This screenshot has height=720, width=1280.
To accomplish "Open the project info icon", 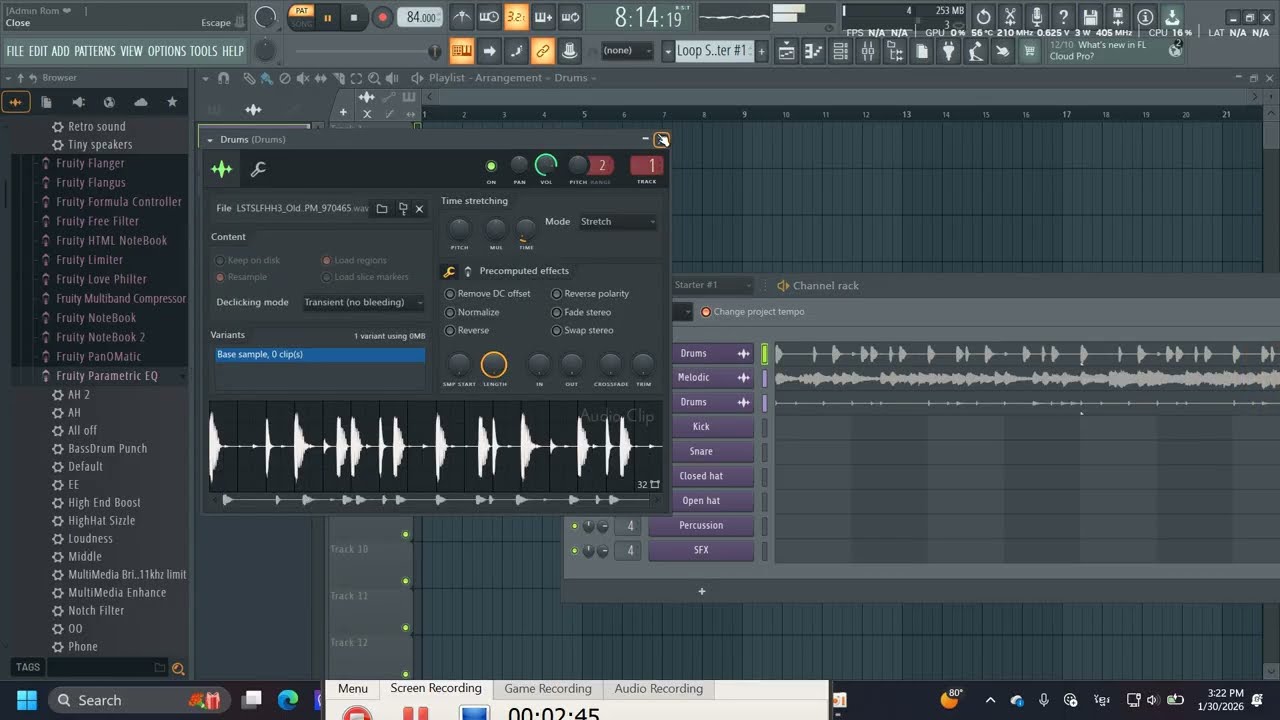I will 1145,17.
